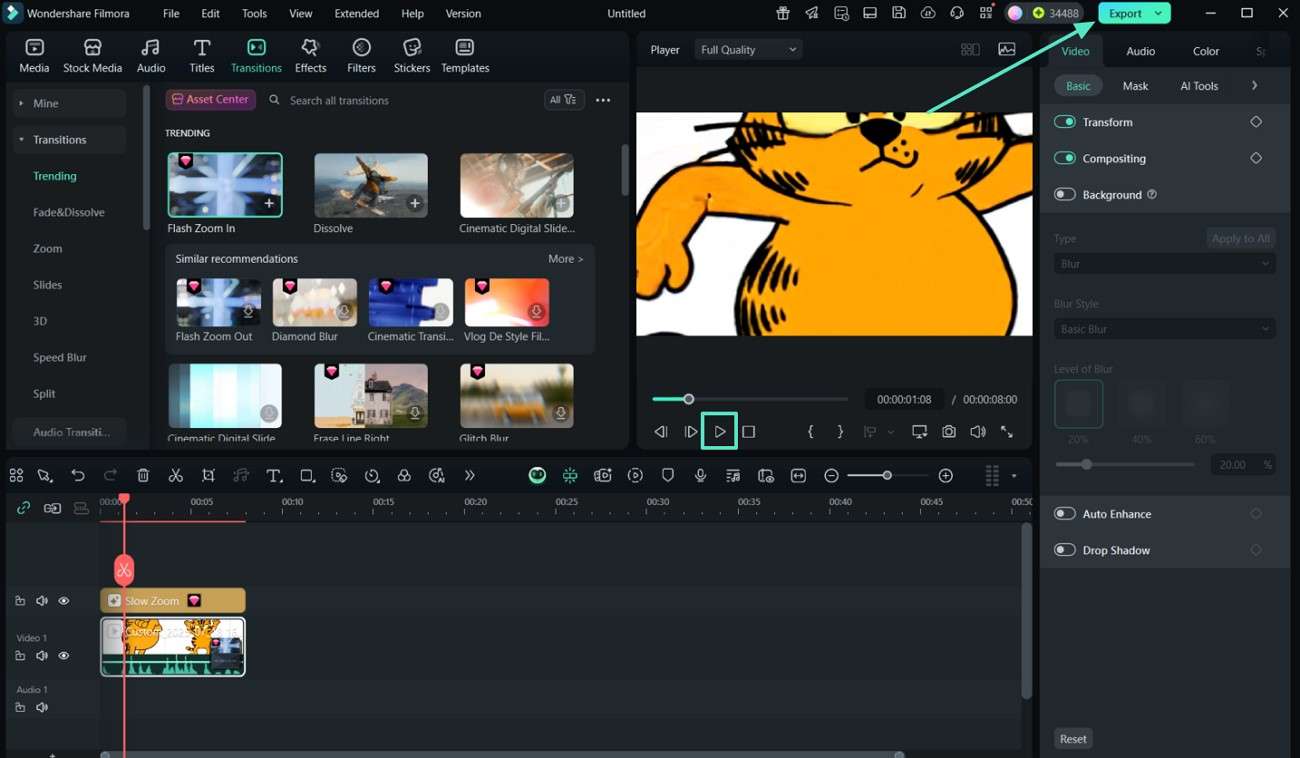This screenshot has width=1300, height=758.
Task: Click the blur level slider handle
Action: coord(1086,465)
